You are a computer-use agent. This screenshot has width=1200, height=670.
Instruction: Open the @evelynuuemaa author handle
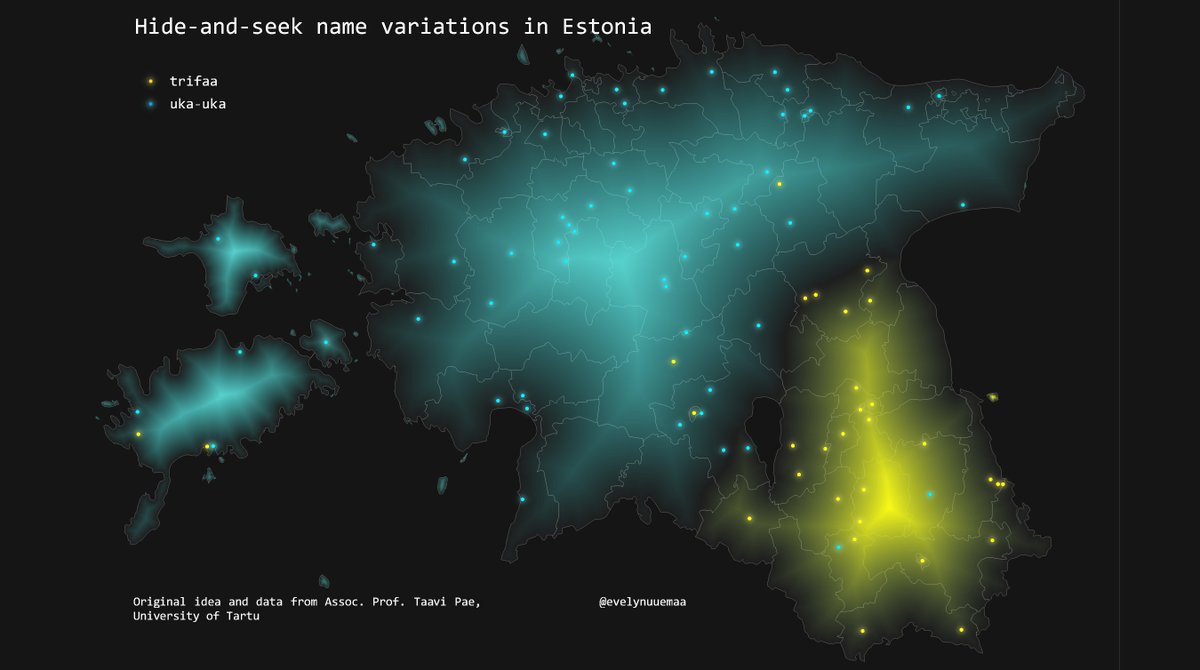click(642, 601)
